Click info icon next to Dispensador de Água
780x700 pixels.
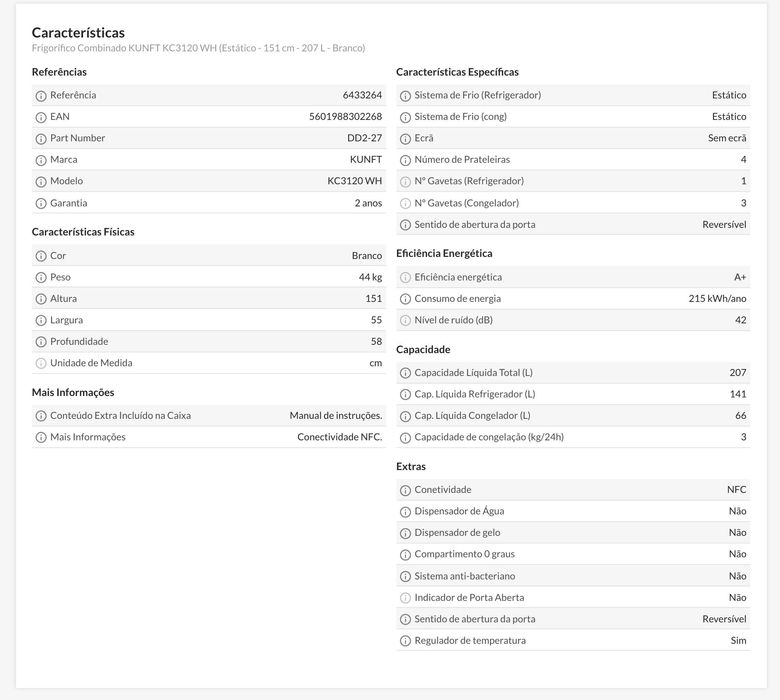click(405, 512)
